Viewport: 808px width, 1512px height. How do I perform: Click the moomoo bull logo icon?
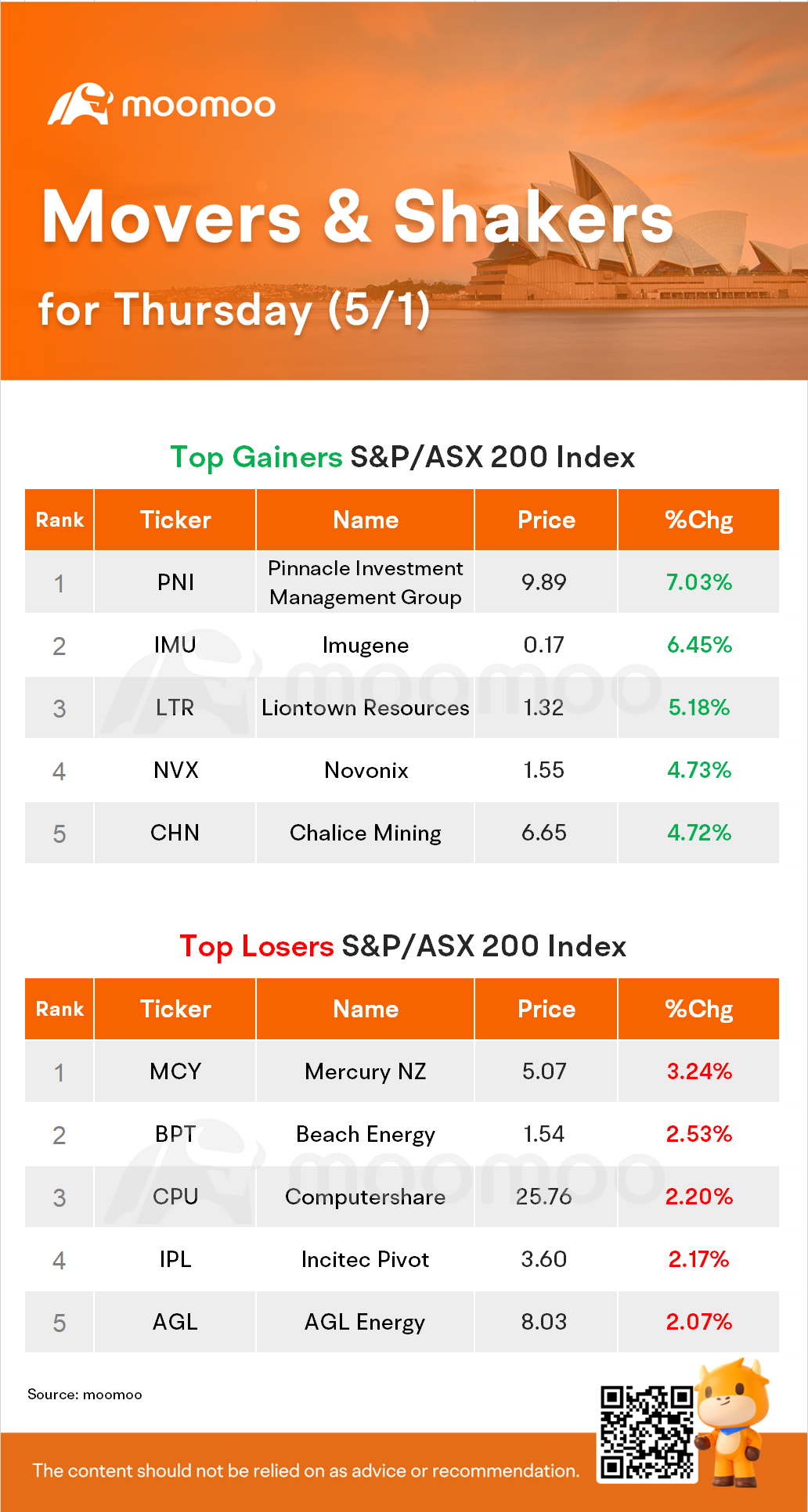click(x=80, y=104)
